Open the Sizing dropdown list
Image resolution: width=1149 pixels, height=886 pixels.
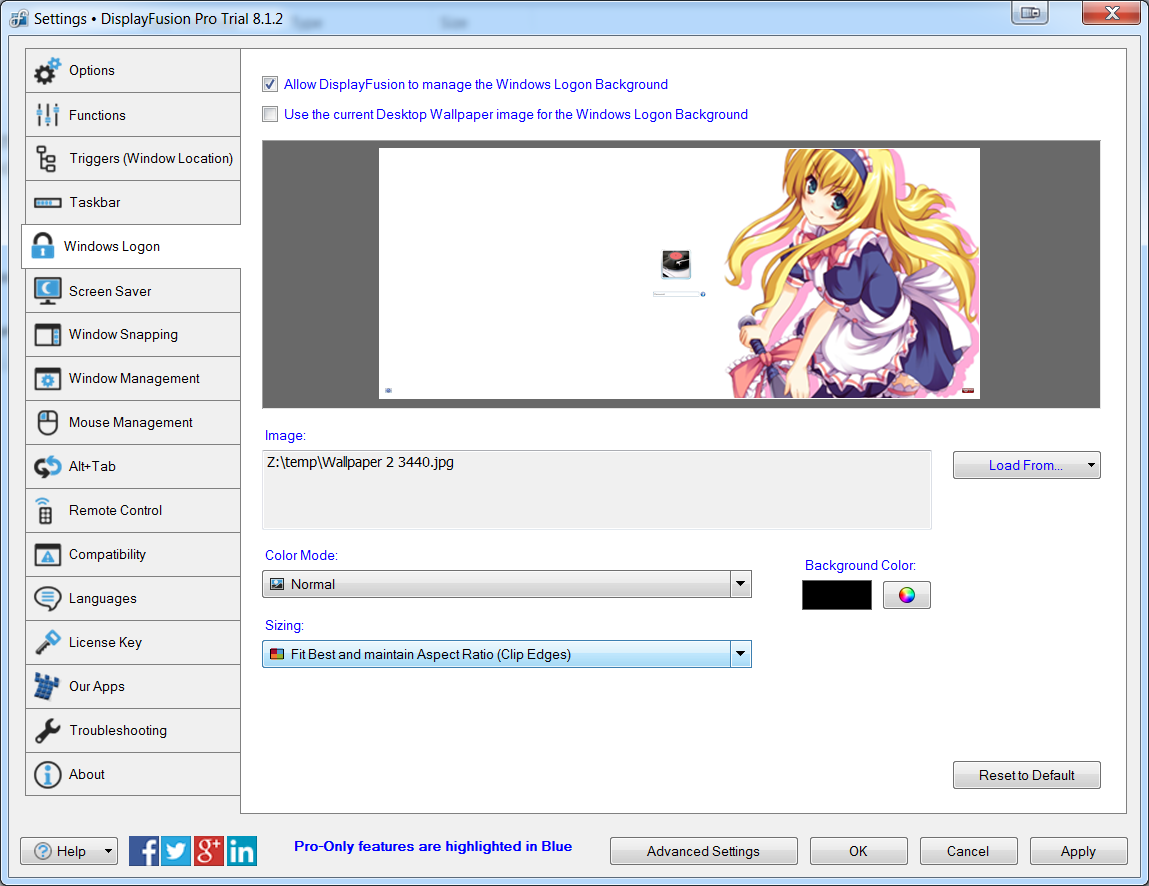point(740,655)
